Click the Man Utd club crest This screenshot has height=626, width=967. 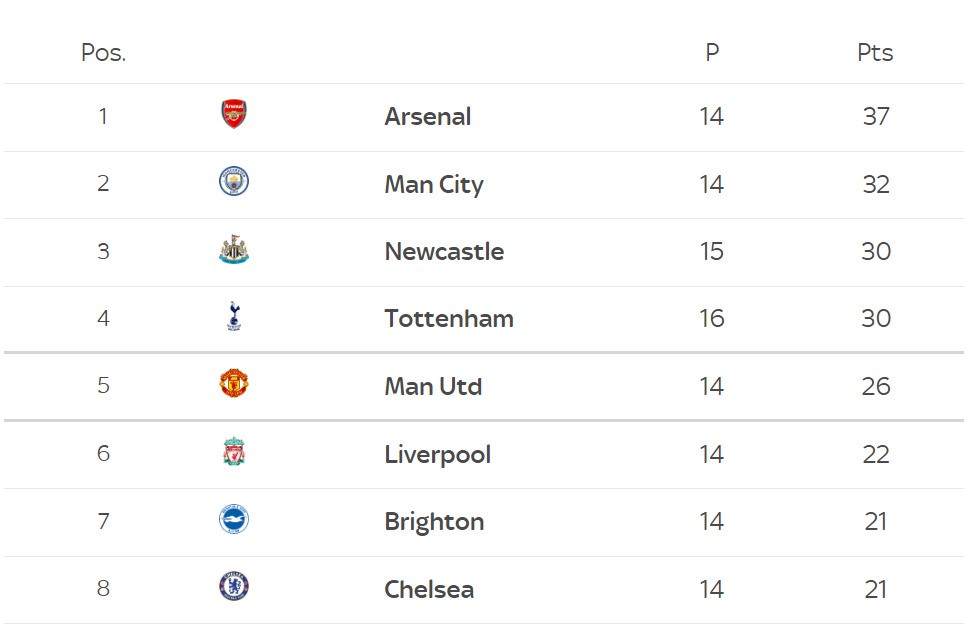pyautogui.click(x=233, y=384)
